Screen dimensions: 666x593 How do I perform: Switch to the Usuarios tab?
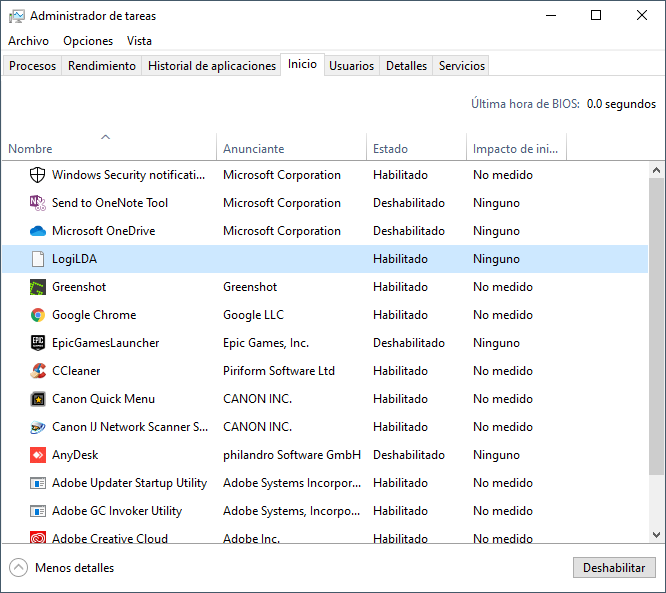351,66
